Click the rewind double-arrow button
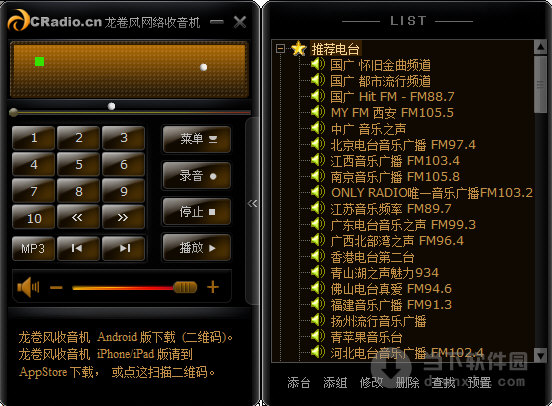Image resolution: width=552 pixels, height=406 pixels. (x=78, y=218)
